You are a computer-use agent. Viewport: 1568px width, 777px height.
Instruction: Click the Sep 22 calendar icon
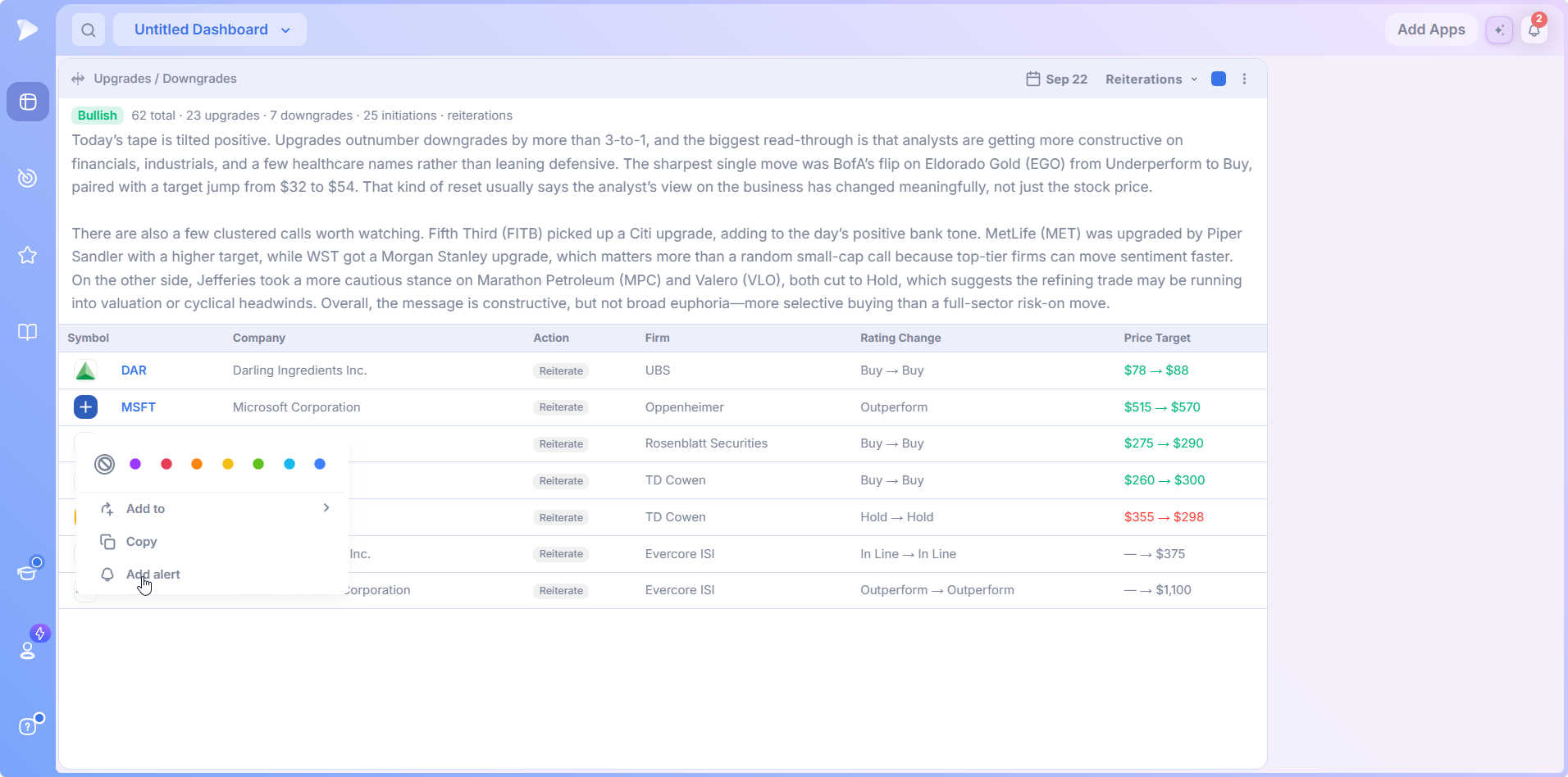click(1033, 79)
